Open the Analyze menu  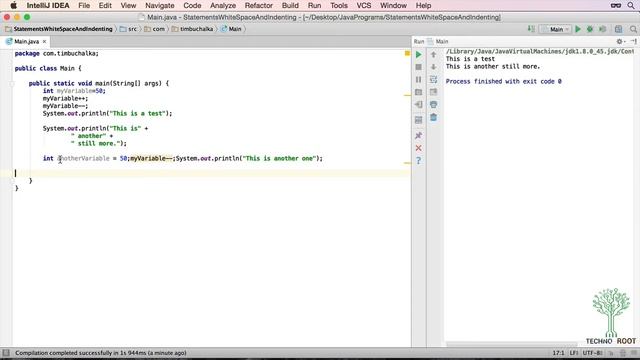point(223,6)
